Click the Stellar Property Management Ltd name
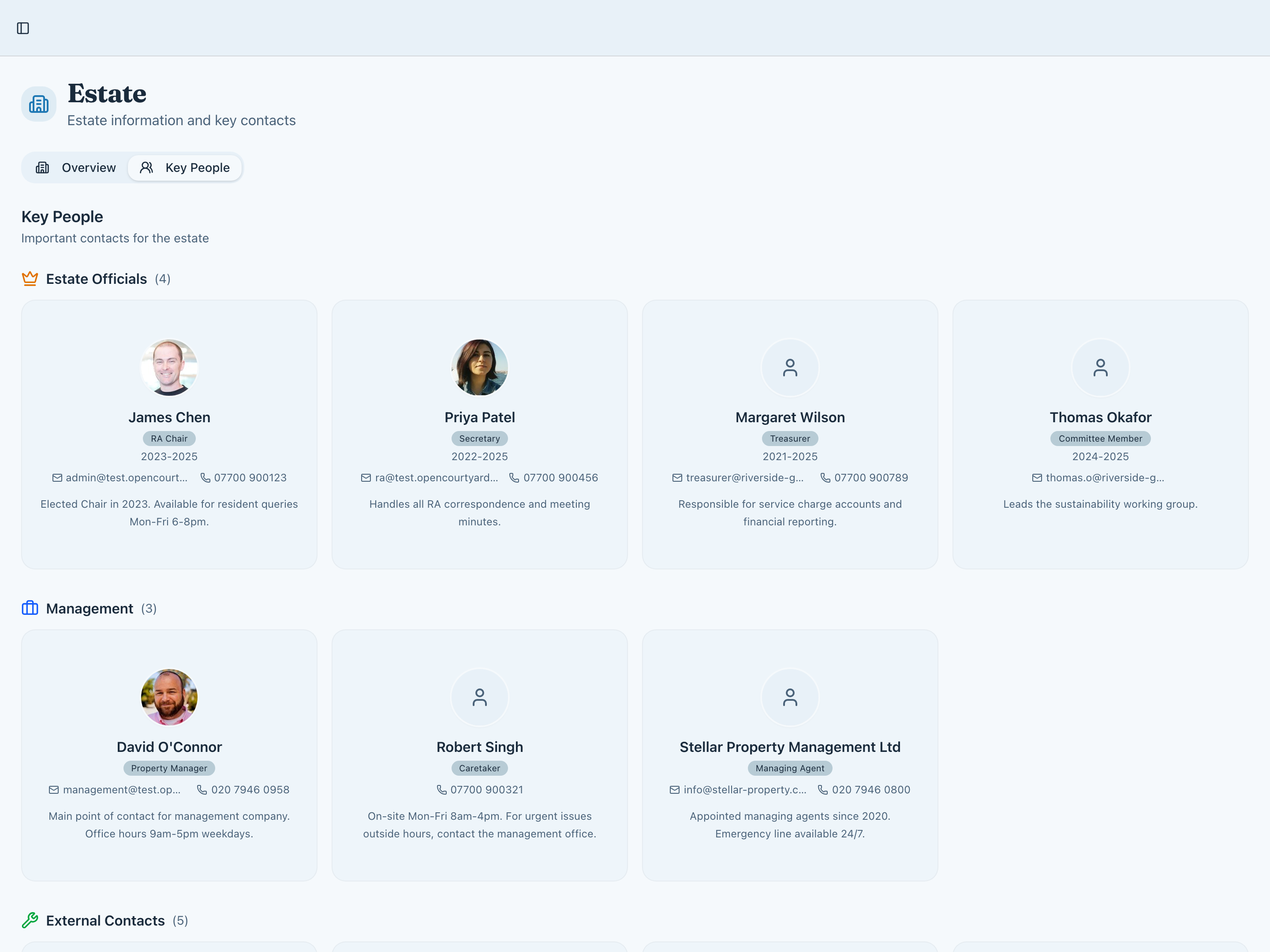1270x952 pixels. click(x=790, y=747)
